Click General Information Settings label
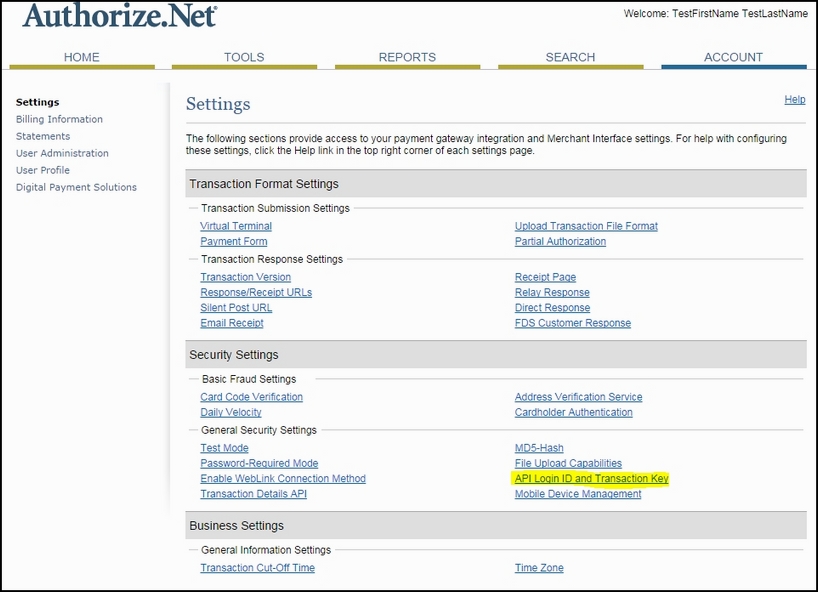 tap(266, 550)
